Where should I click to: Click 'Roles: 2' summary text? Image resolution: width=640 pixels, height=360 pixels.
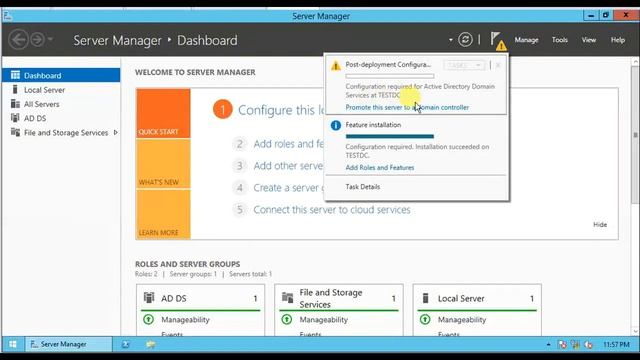[146, 274]
